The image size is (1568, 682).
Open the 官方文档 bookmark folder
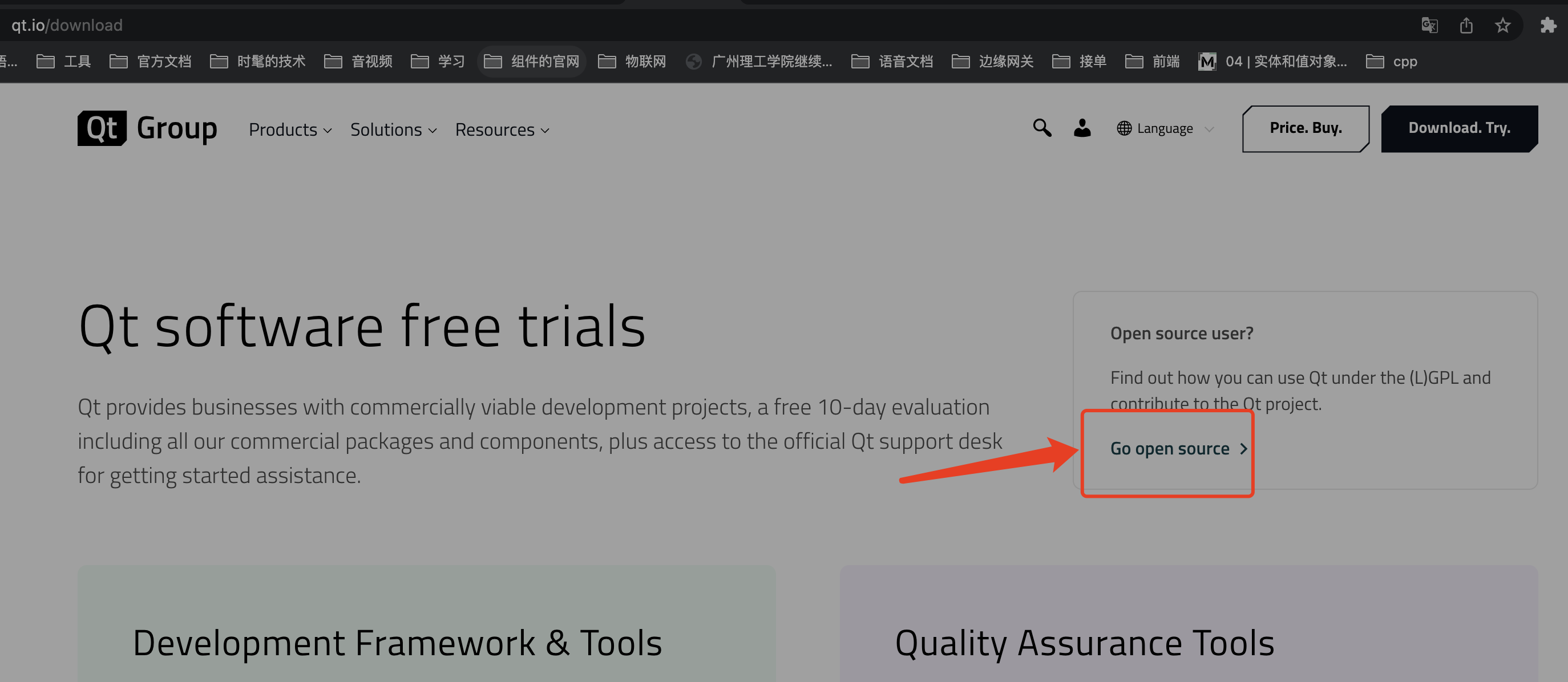pos(150,62)
